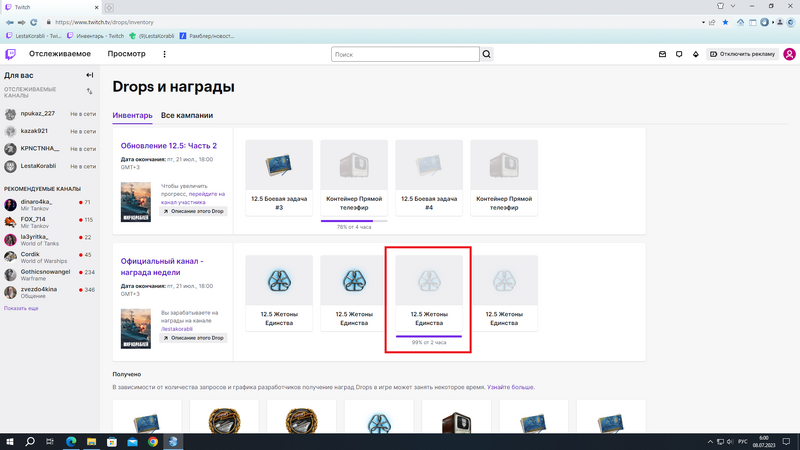Switch to the Все кампании tab
Image resolution: width=800 pixels, height=450 pixels.
point(187,116)
